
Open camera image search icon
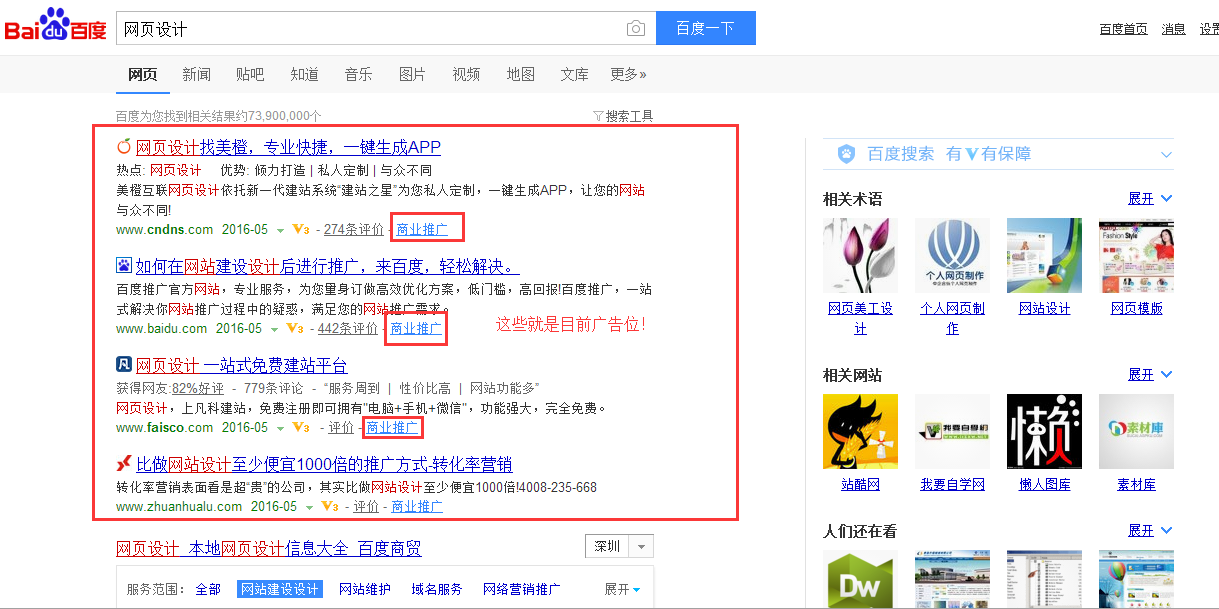pyautogui.click(x=636, y=29)
